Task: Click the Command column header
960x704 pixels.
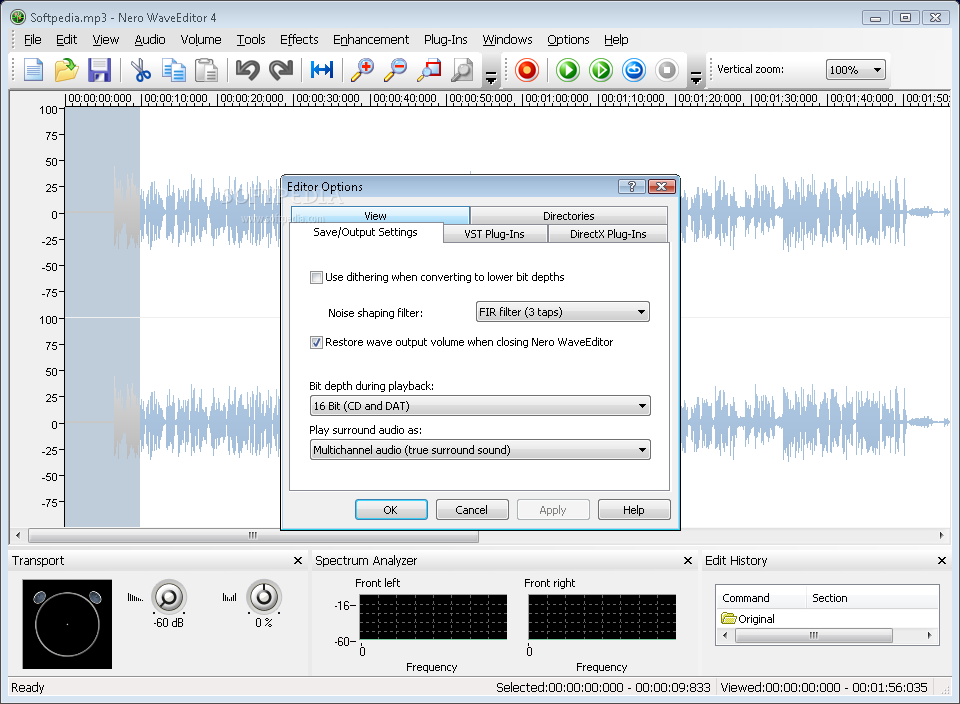Action: coord(761,598)
